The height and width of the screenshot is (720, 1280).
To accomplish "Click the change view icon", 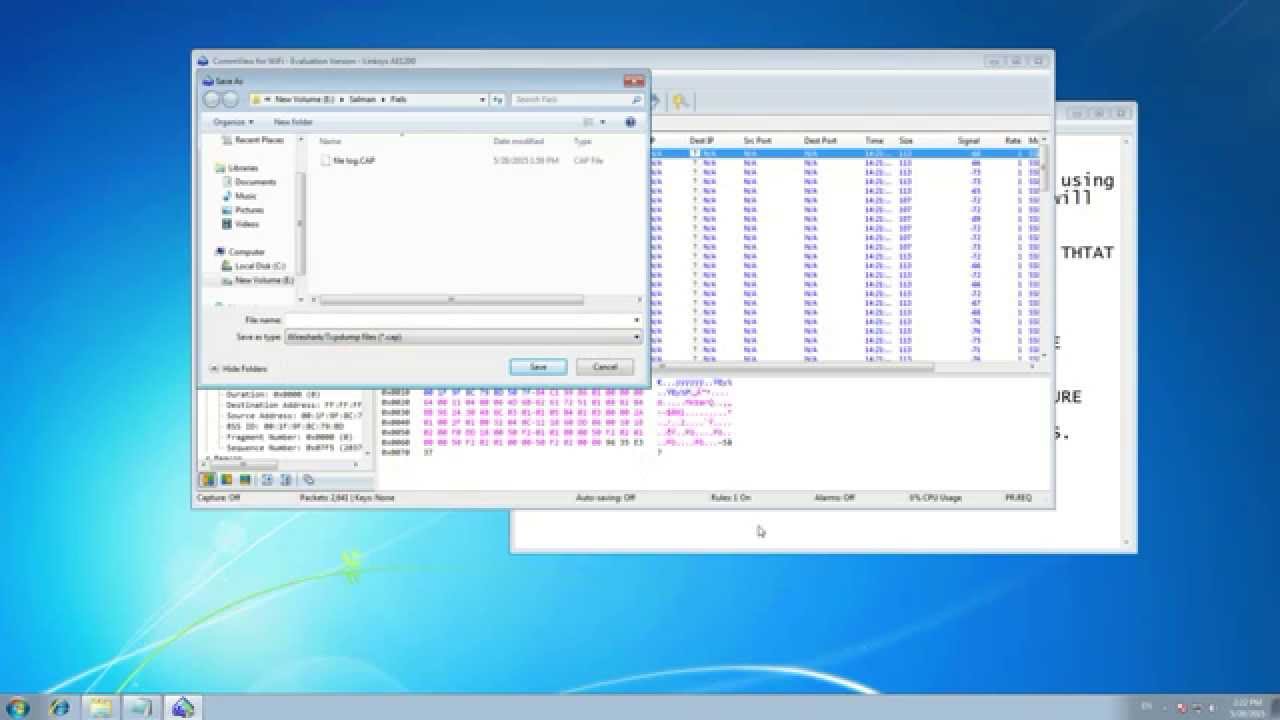I will (589, 122).
